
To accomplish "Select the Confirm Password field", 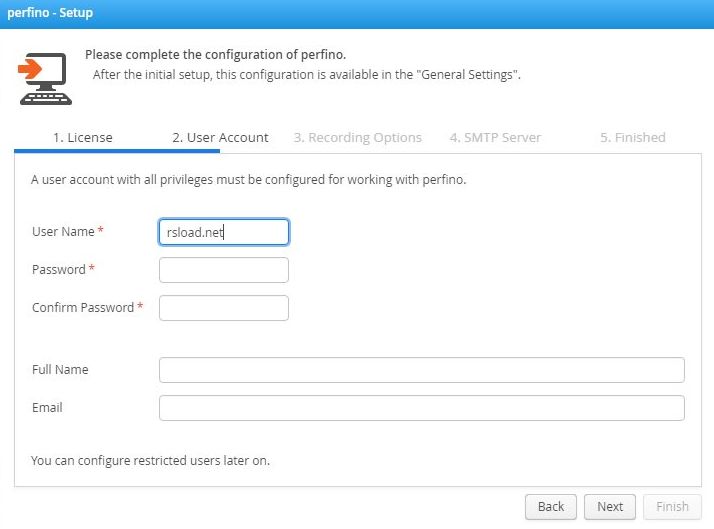I will 224,308.
